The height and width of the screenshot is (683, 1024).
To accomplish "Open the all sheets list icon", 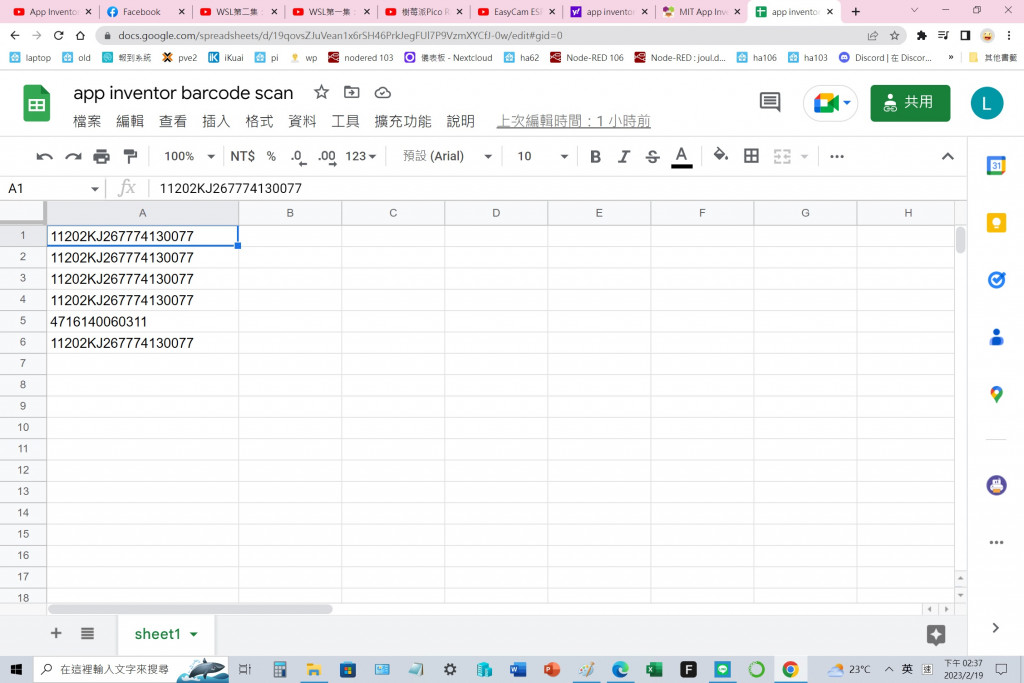I will (88, 633).
